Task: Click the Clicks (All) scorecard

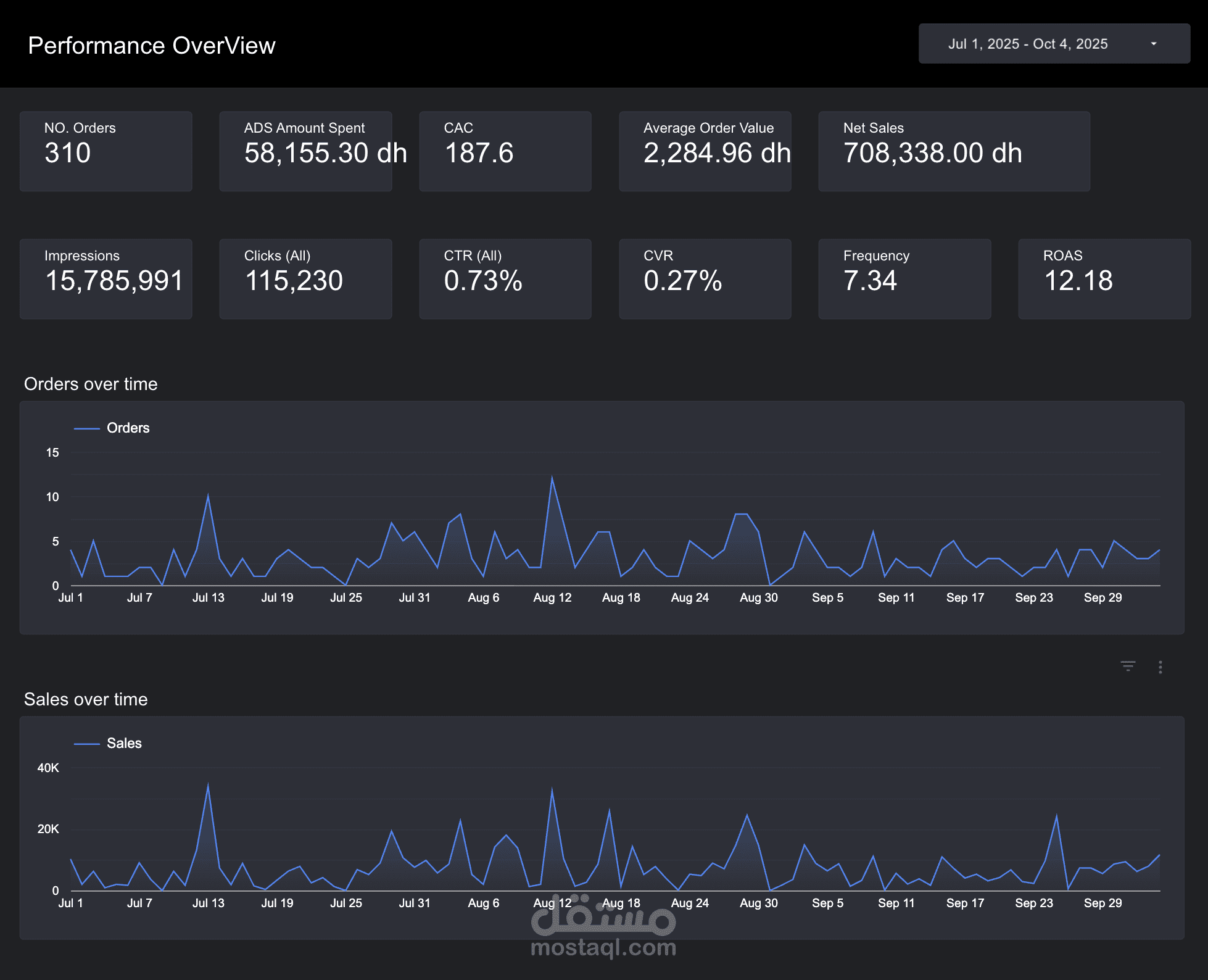Action: pyautogui.click(x=305, y=279)
